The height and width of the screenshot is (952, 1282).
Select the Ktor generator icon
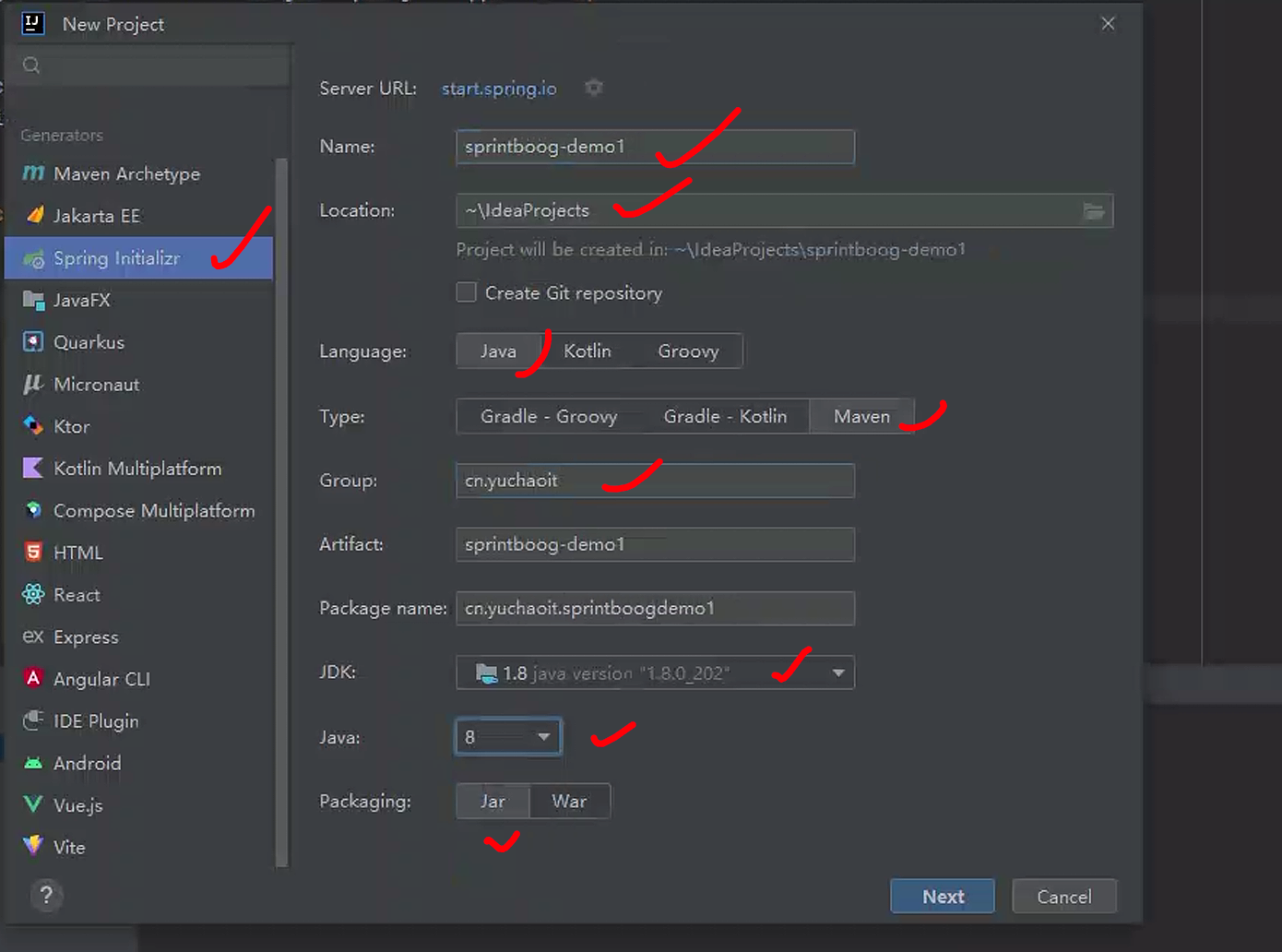point(33,426)
